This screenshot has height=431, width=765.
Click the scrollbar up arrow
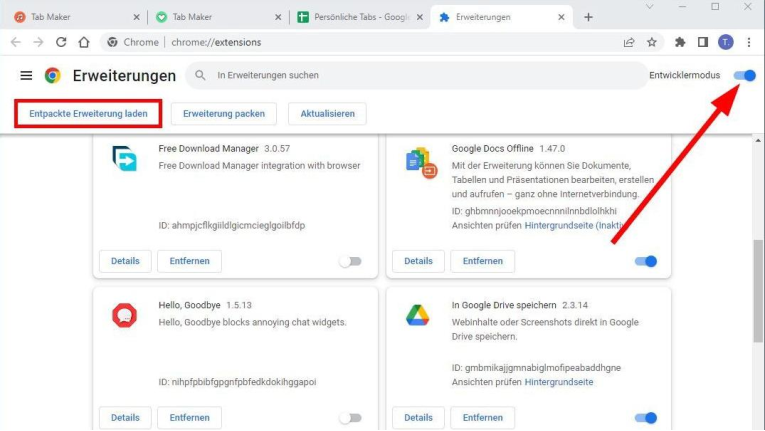point(758,141)
